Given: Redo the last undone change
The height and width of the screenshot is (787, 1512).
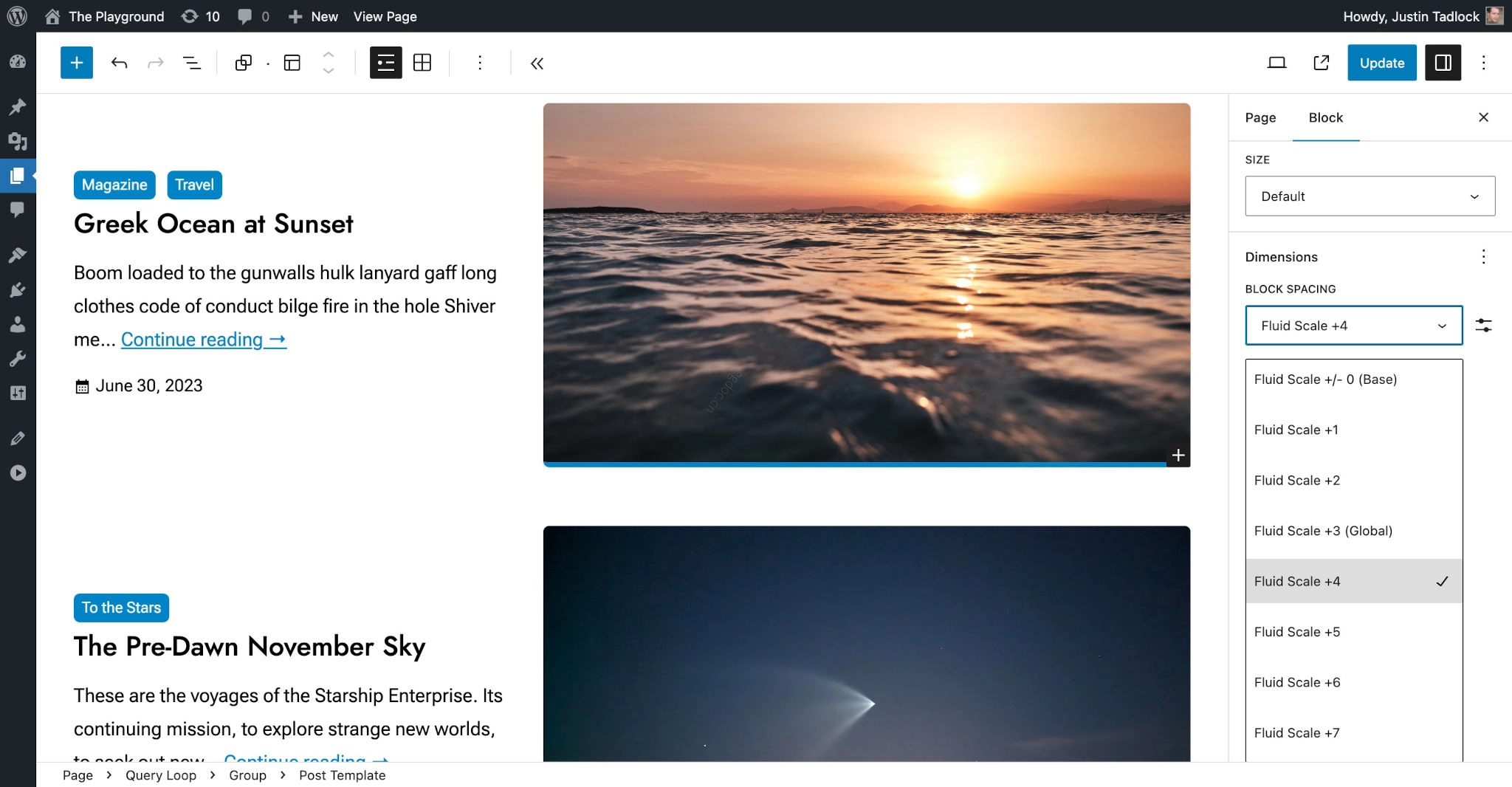Looking at the screenshot, I should tap(155, 63).
